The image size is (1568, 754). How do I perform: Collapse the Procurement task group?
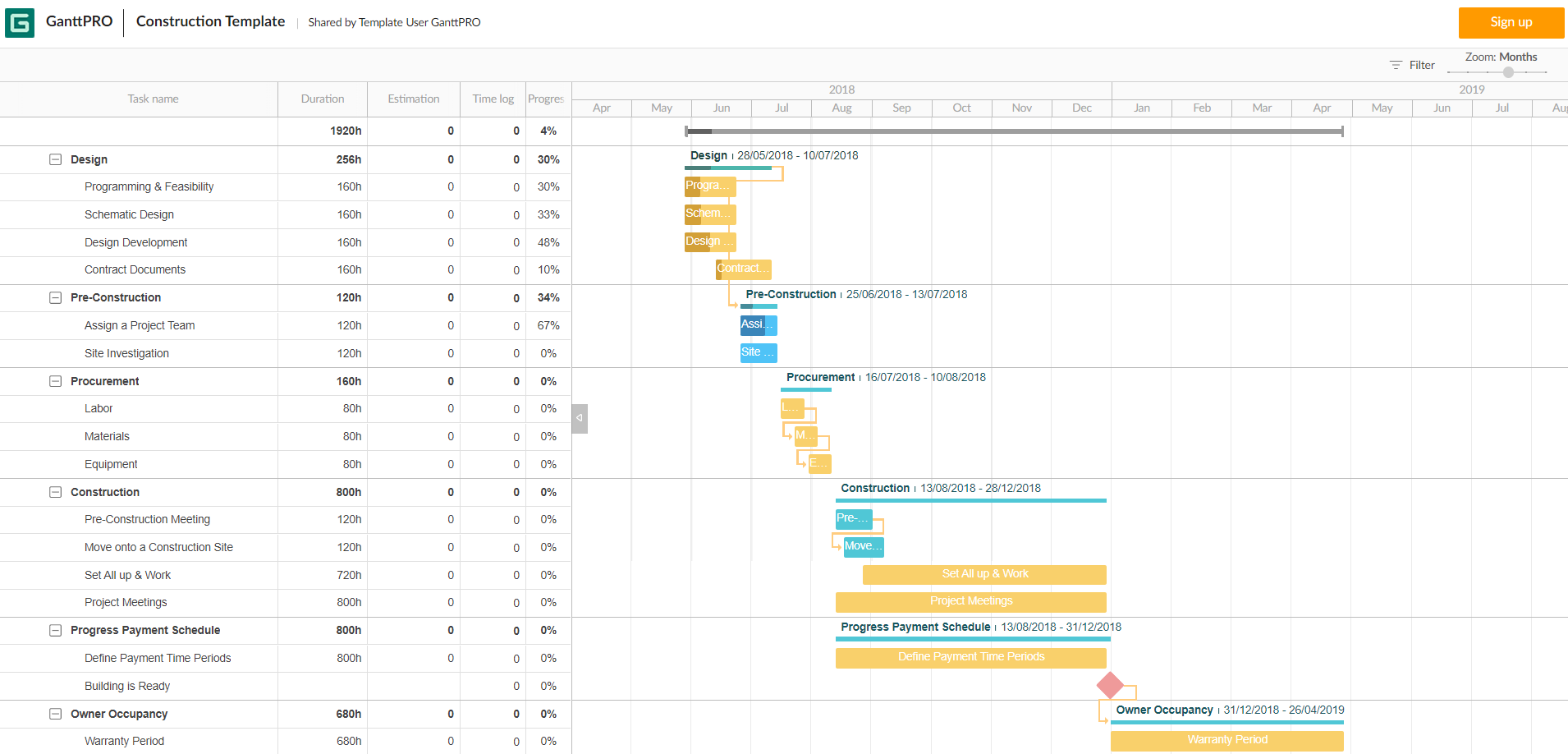pyautogui.click(x=55, y=381)
